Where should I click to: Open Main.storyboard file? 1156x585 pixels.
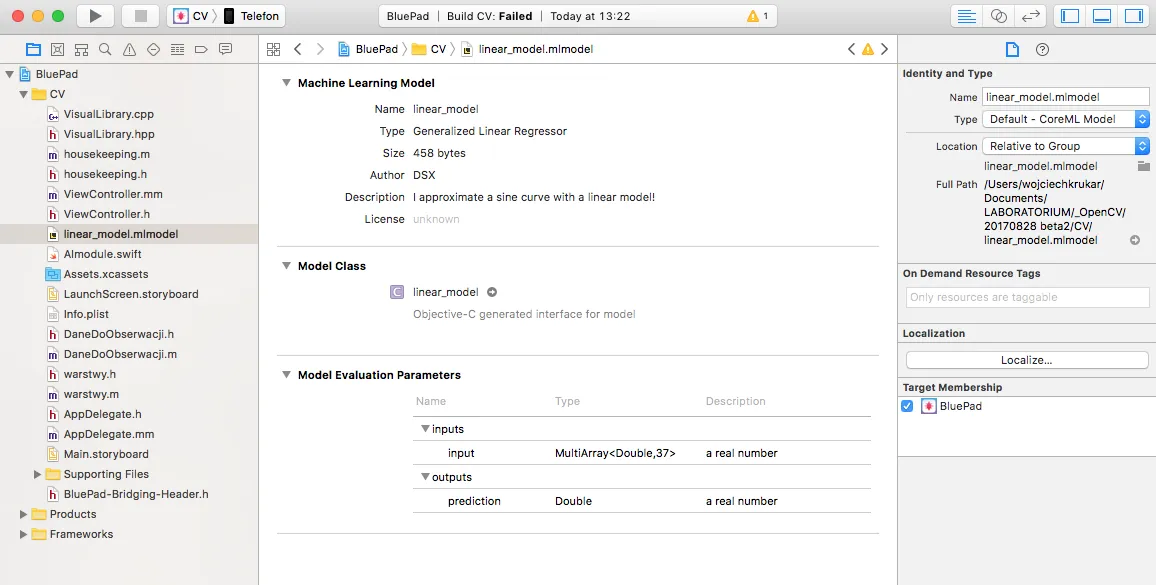105,454
